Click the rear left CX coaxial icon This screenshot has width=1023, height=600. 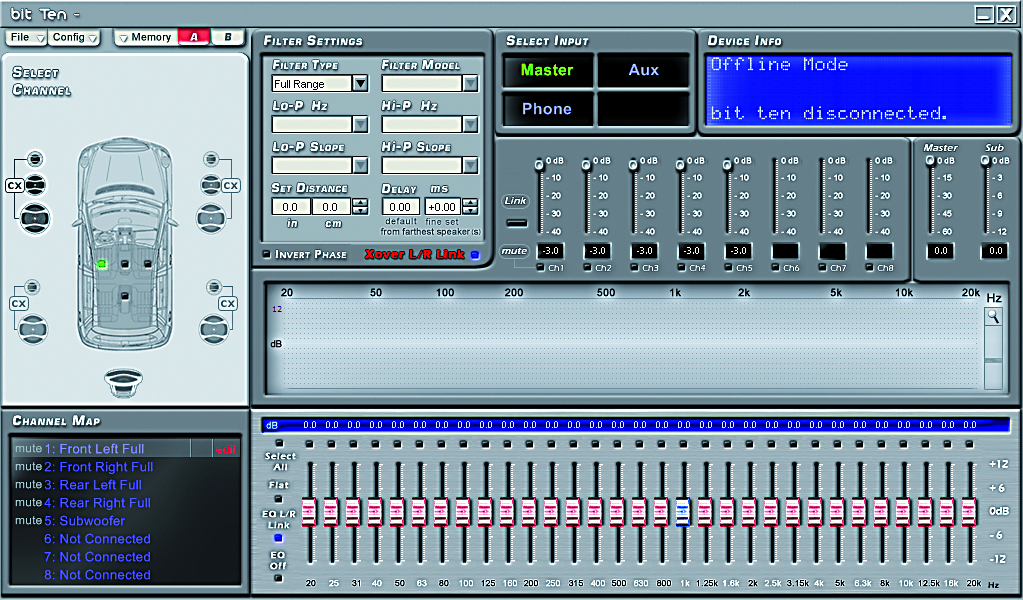point(16,304)
